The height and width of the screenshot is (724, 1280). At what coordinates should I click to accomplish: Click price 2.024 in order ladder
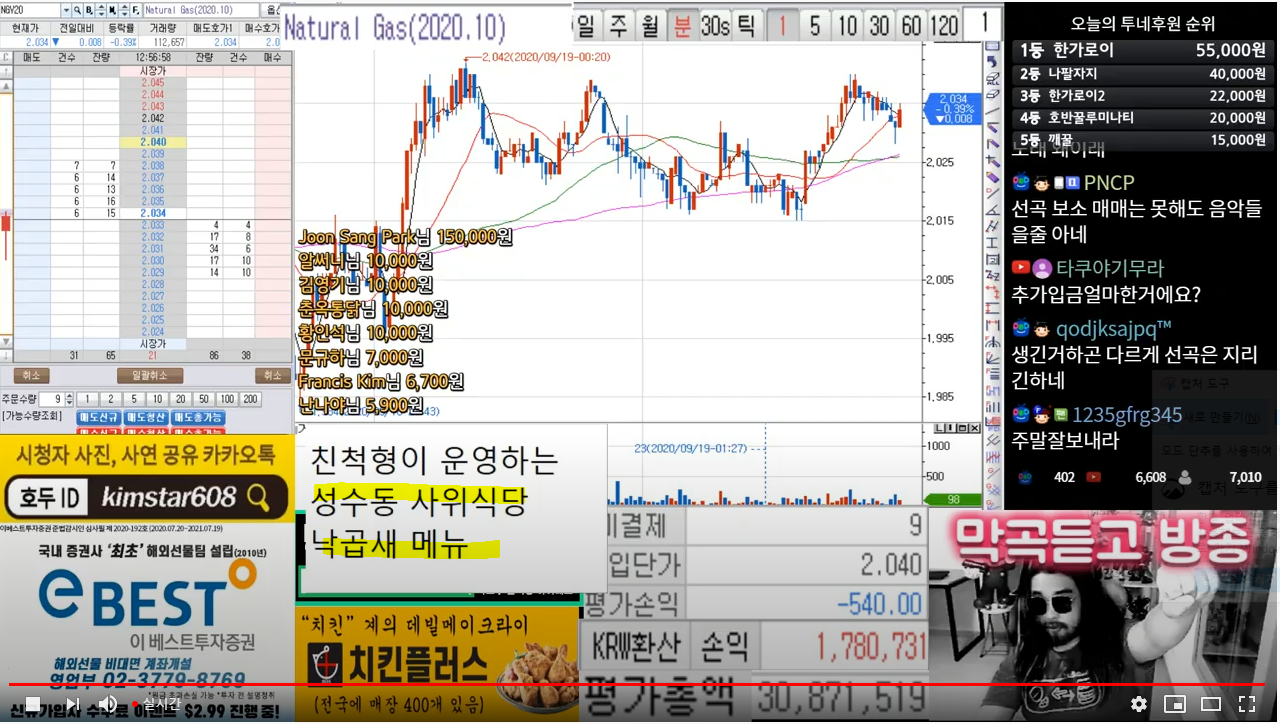(152, 330)
